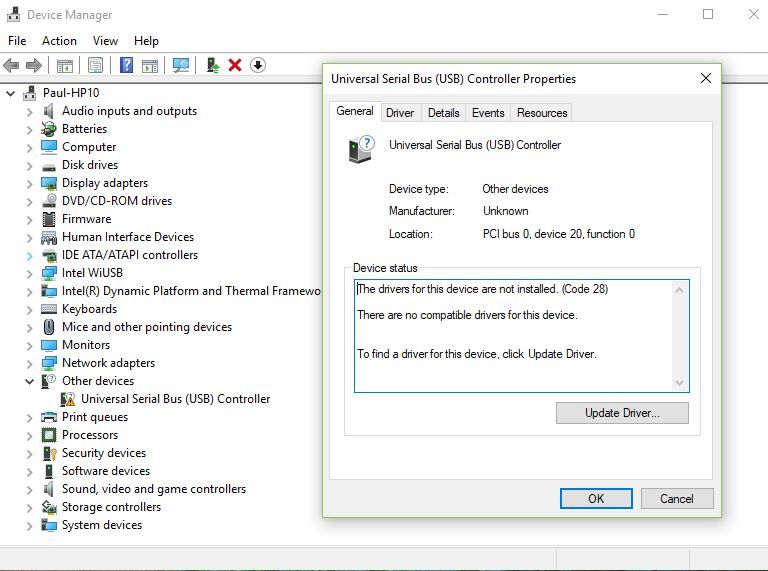This screenshot has height=571, width=768.
Task: Click Cancel in the Properties dialog
Action: pos(677,499)
